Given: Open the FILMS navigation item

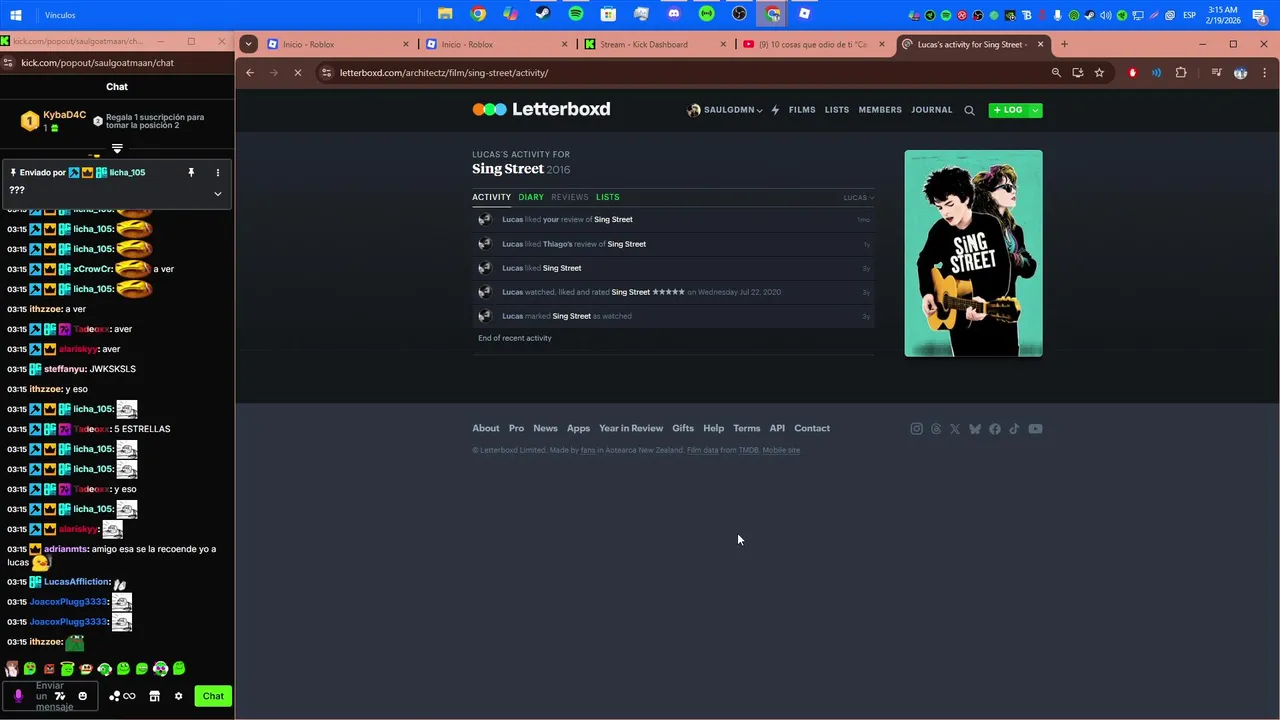Looking at the screenshot, I should [802, 110].
